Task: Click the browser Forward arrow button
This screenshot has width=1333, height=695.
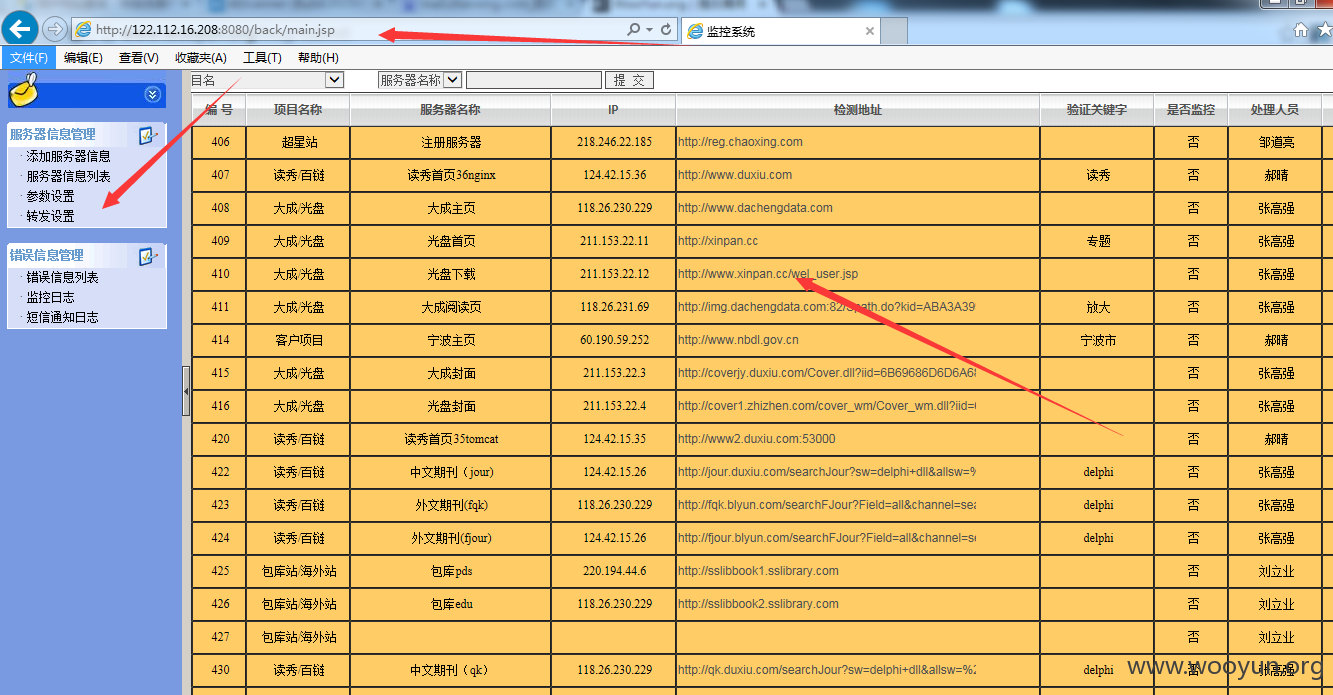Action: [x=54, y=30]
